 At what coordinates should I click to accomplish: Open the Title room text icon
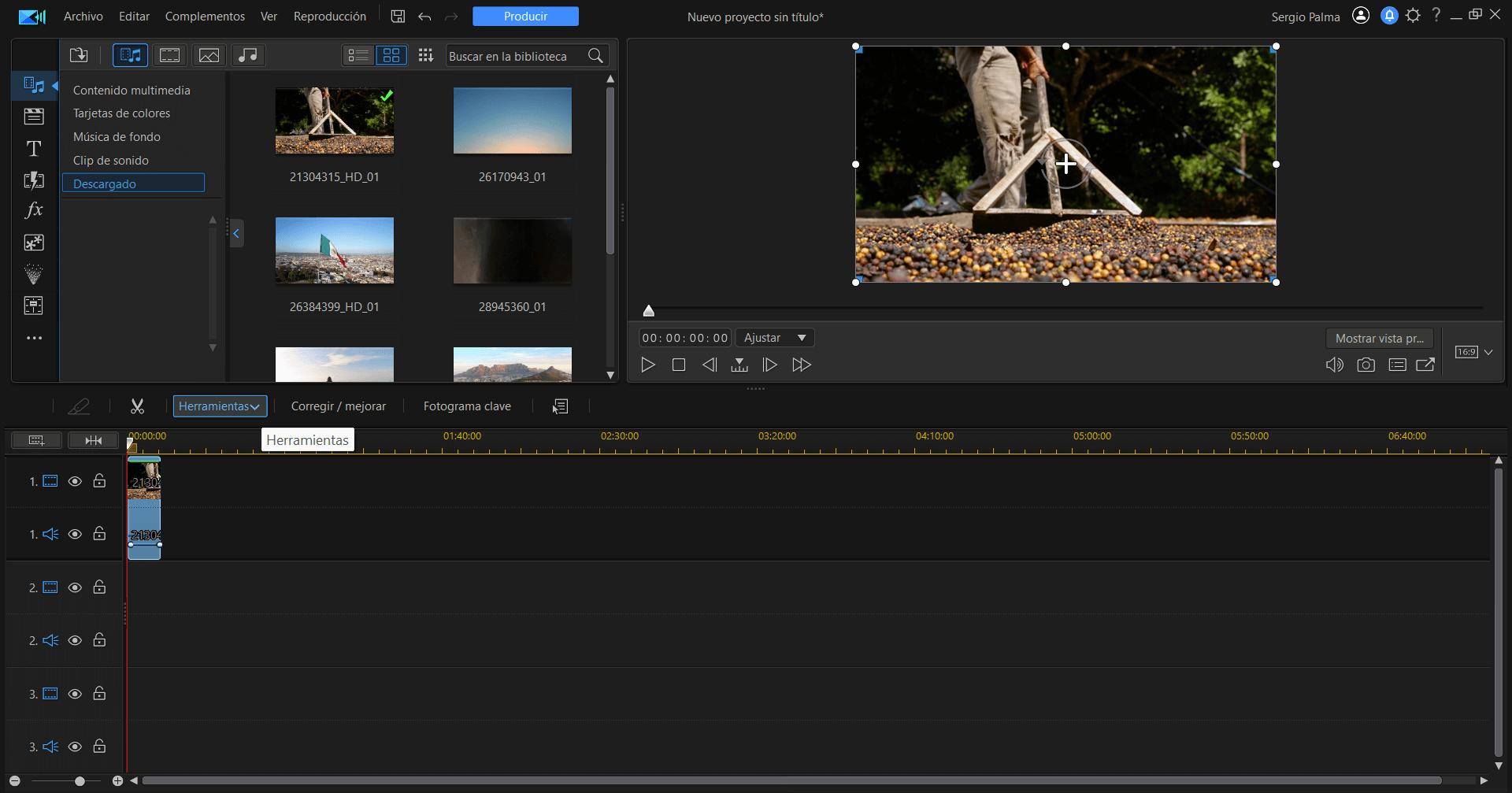click(34, 149)
